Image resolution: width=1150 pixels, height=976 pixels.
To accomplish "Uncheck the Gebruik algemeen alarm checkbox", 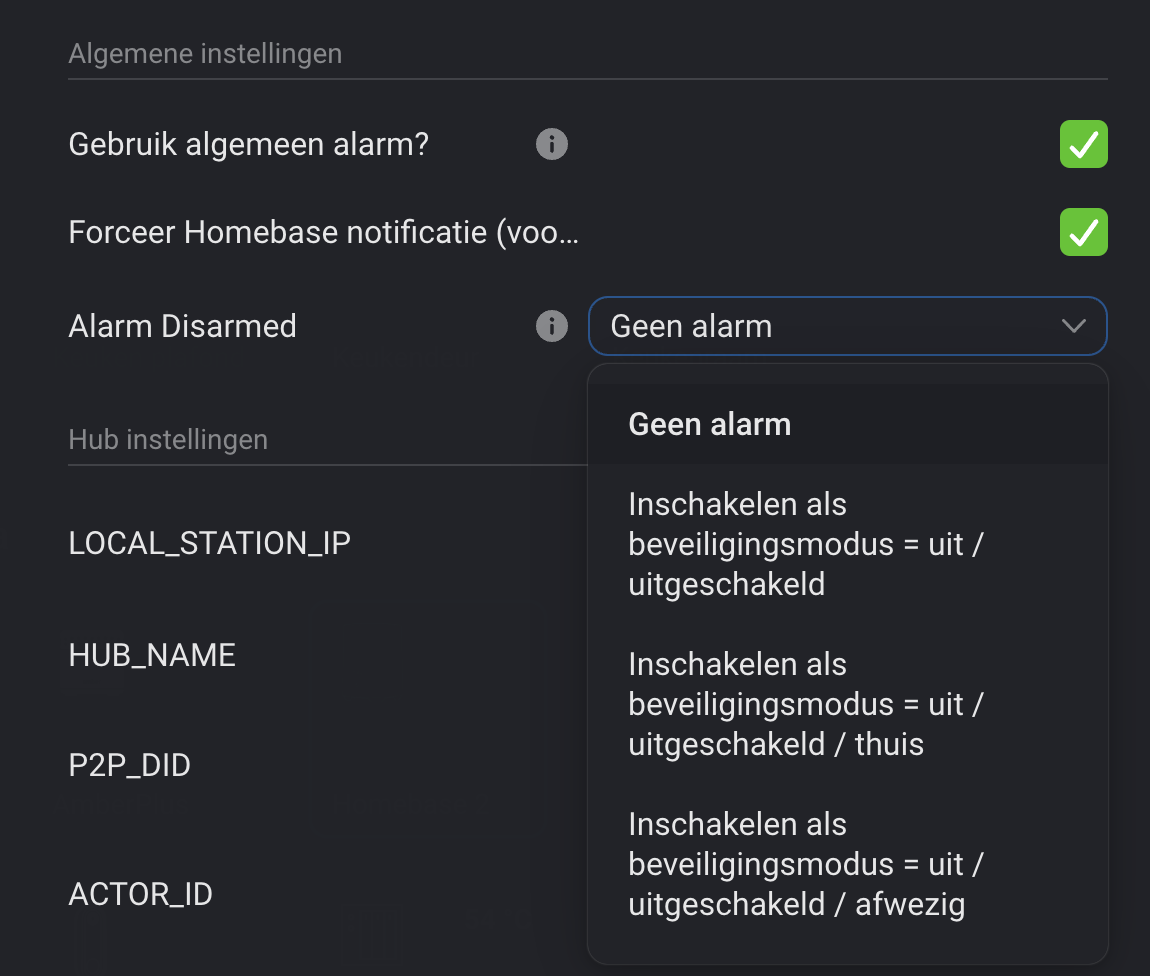I will click(x=1083, y=145).
